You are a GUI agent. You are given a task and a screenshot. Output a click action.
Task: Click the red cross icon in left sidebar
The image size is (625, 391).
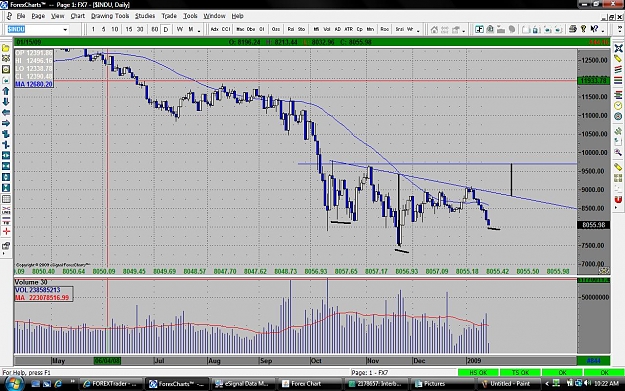[6, 231]
